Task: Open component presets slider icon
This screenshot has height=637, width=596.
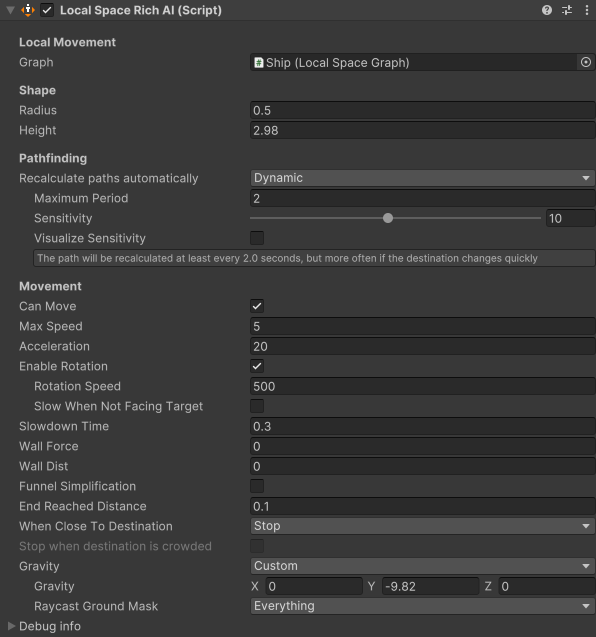Action: pos(567,10)
